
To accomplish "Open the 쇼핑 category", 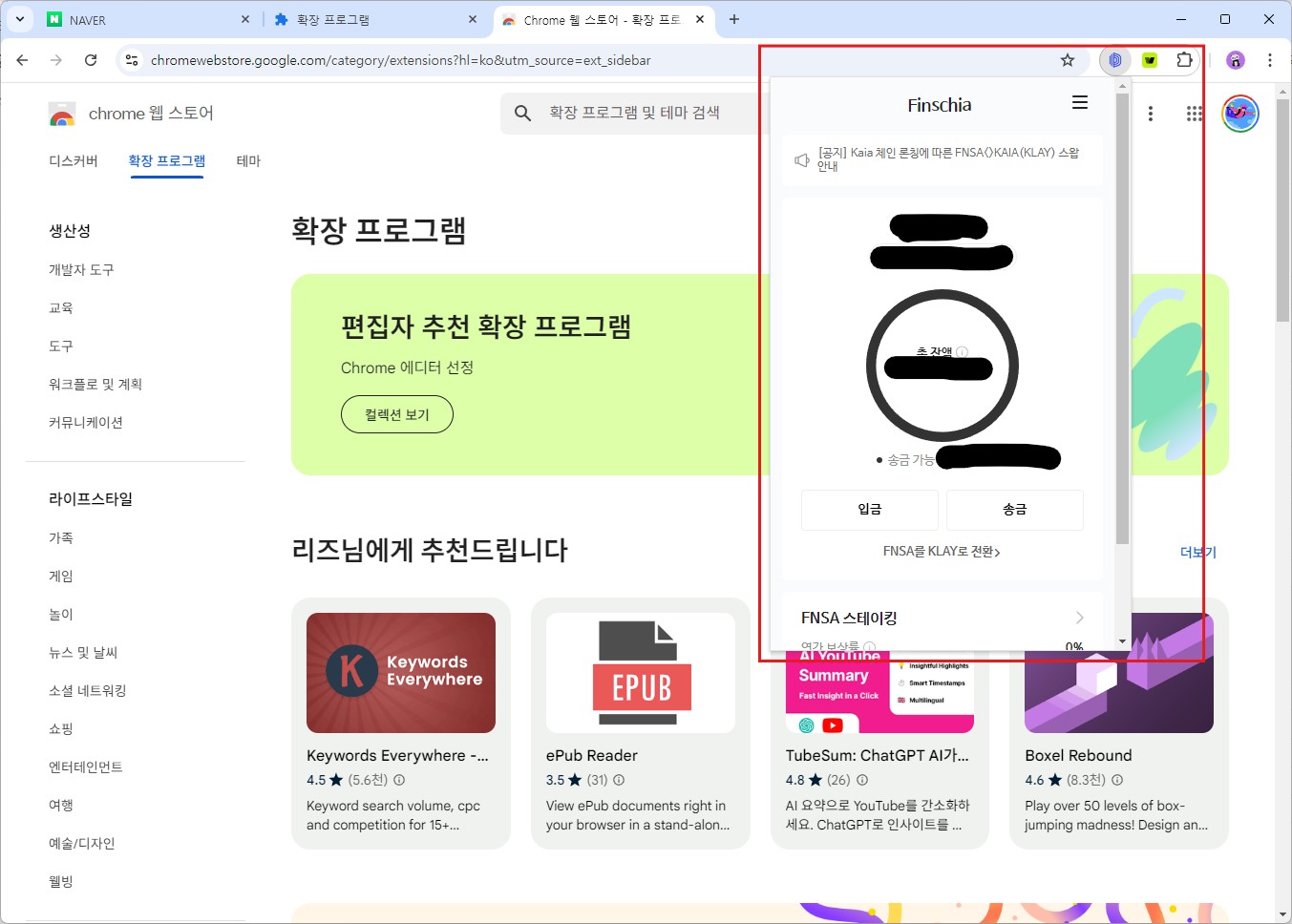I will 61,729.
